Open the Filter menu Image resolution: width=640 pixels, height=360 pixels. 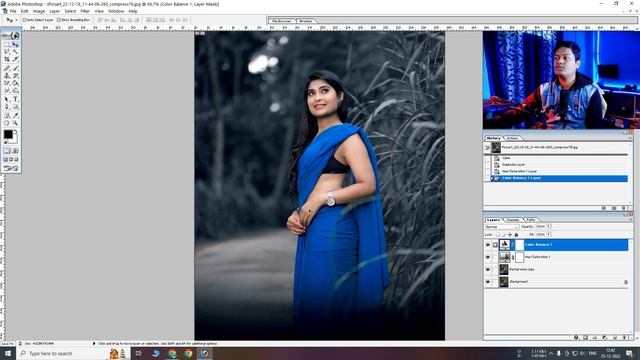click(x=85, y=11)
